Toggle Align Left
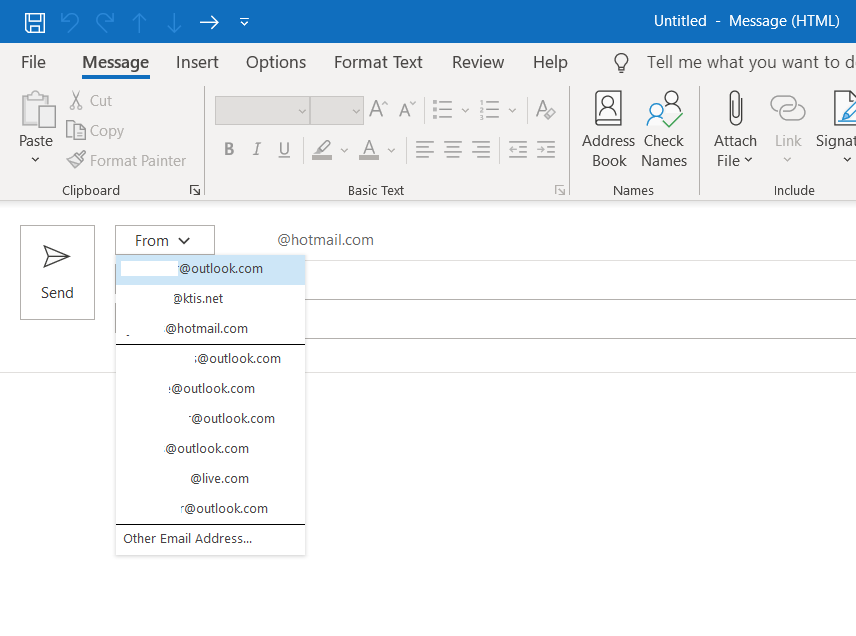 point(425,149)
